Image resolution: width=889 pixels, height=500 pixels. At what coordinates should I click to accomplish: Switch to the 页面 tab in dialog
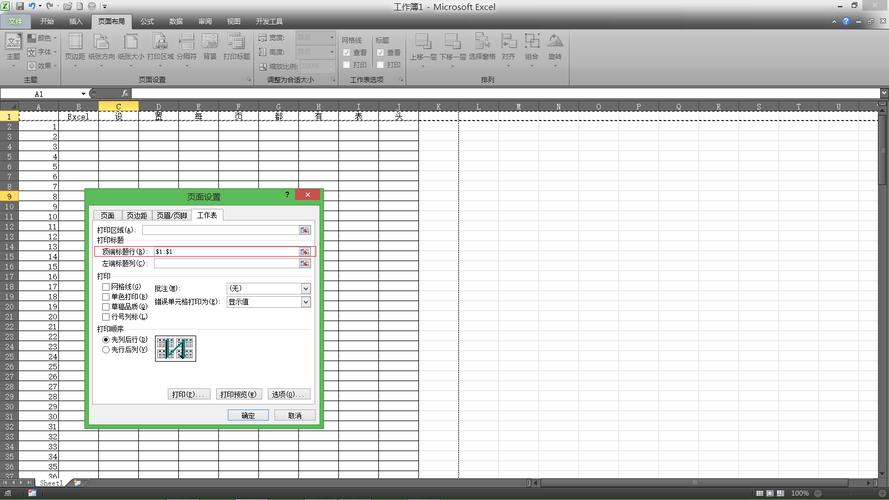(108, 215)
